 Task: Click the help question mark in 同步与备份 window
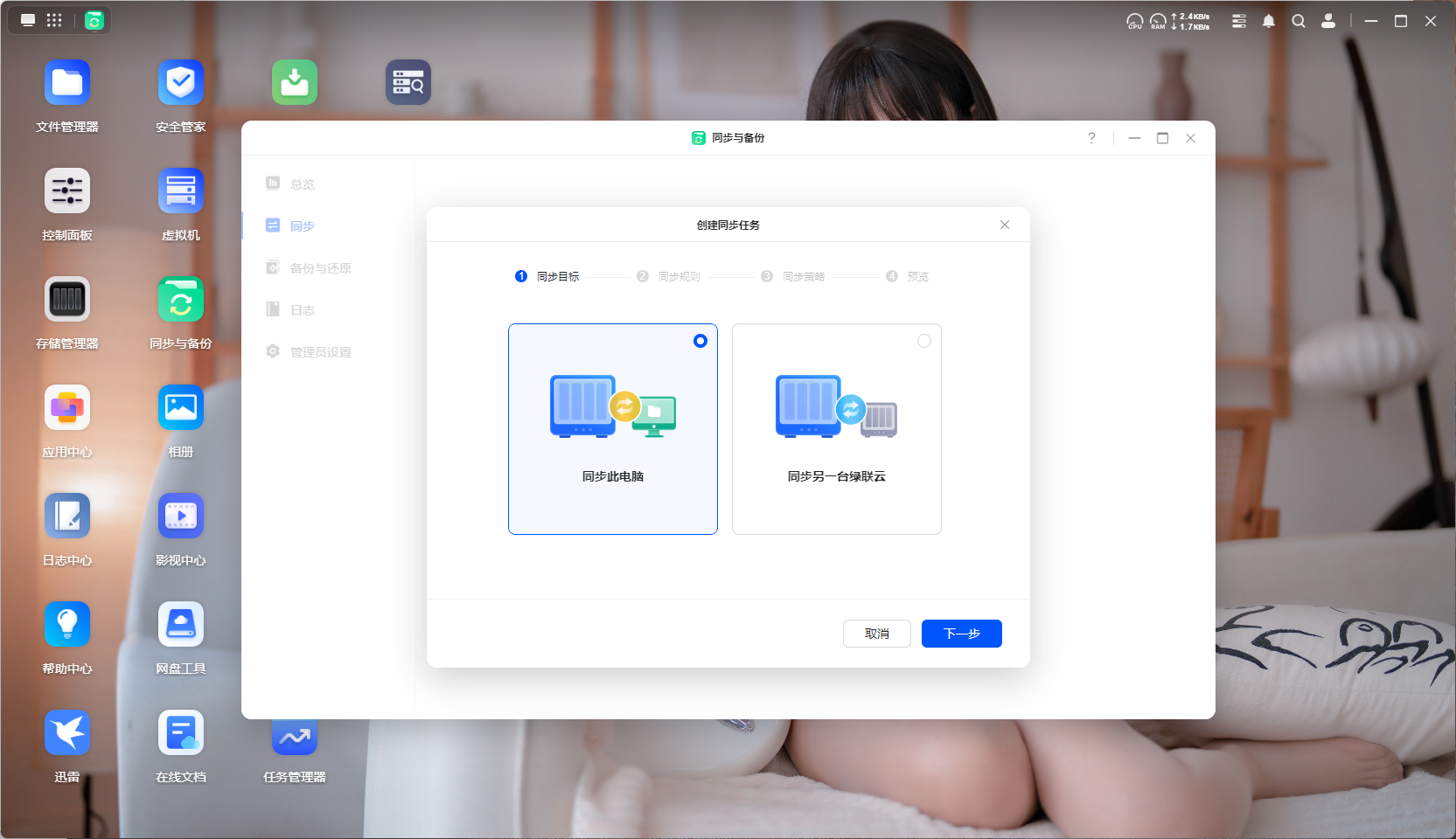[x=1091, y=138]
